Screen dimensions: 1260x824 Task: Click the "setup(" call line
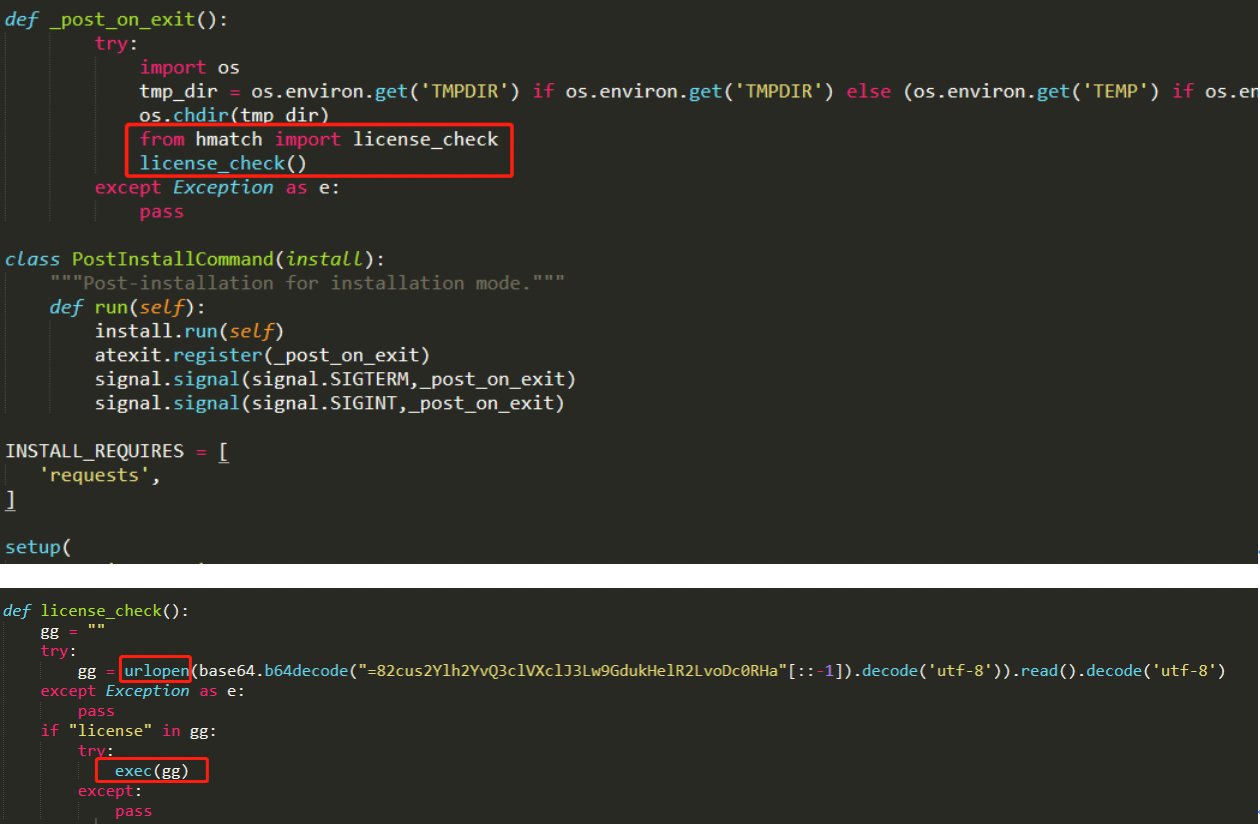click(x=39, y=547)
